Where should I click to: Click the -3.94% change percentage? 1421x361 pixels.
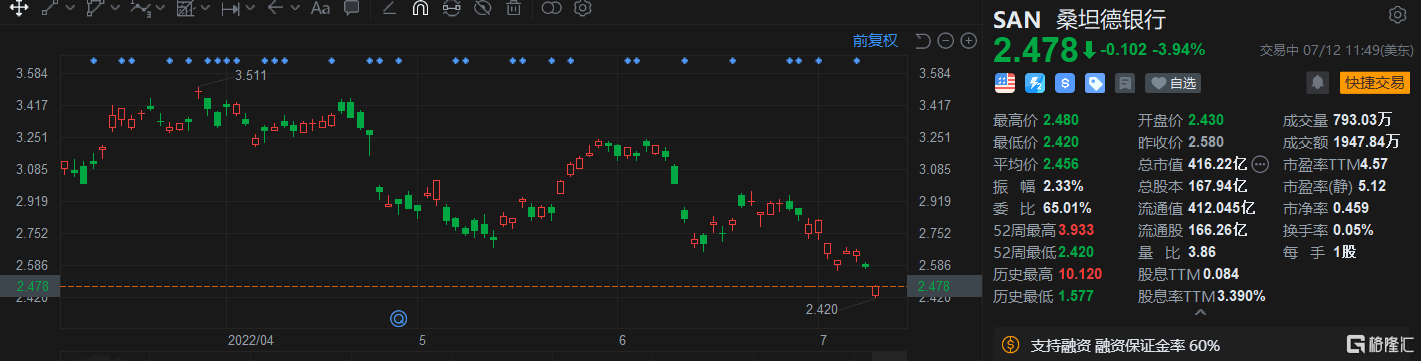coord(1179,49)
